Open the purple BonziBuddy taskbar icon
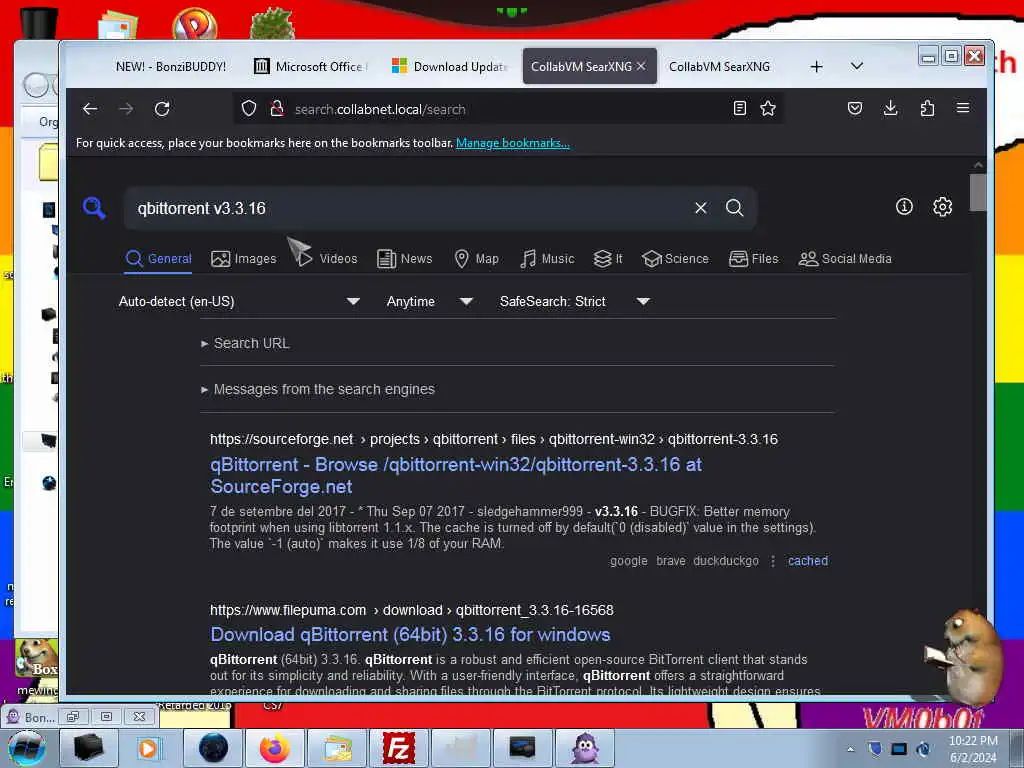The image size is (1024, 768). [585, 748]
